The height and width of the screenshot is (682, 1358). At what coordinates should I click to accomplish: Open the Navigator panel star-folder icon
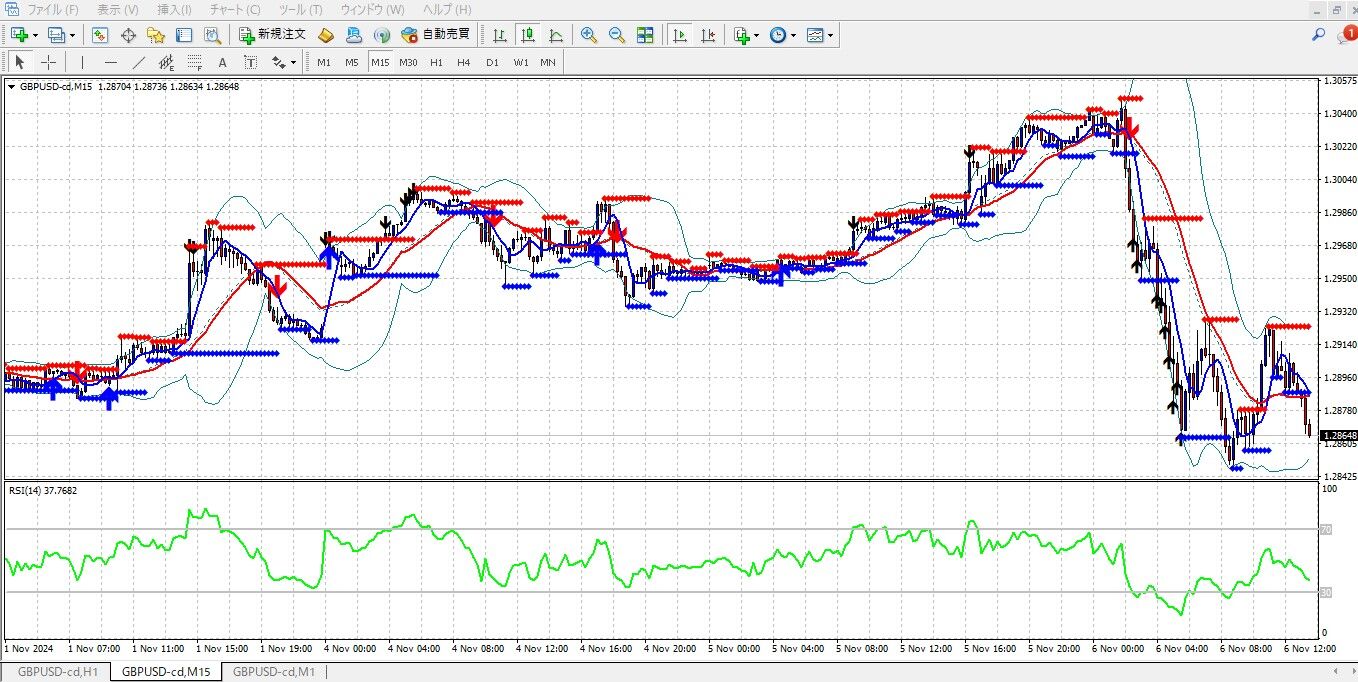pyautogui.click(x=156, y=35)
